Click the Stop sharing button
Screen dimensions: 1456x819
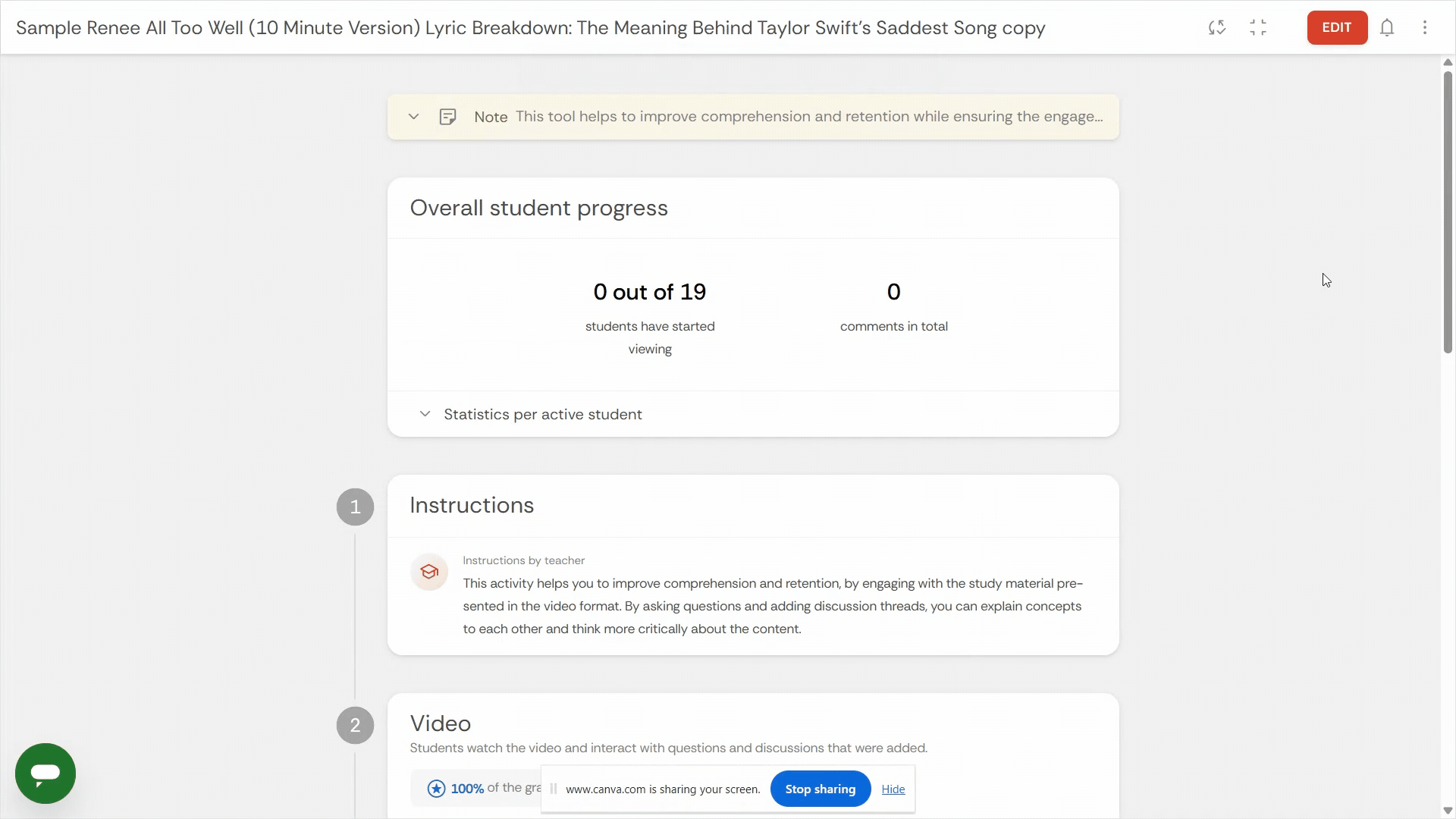pyautogui.click(x=820, y=789)
